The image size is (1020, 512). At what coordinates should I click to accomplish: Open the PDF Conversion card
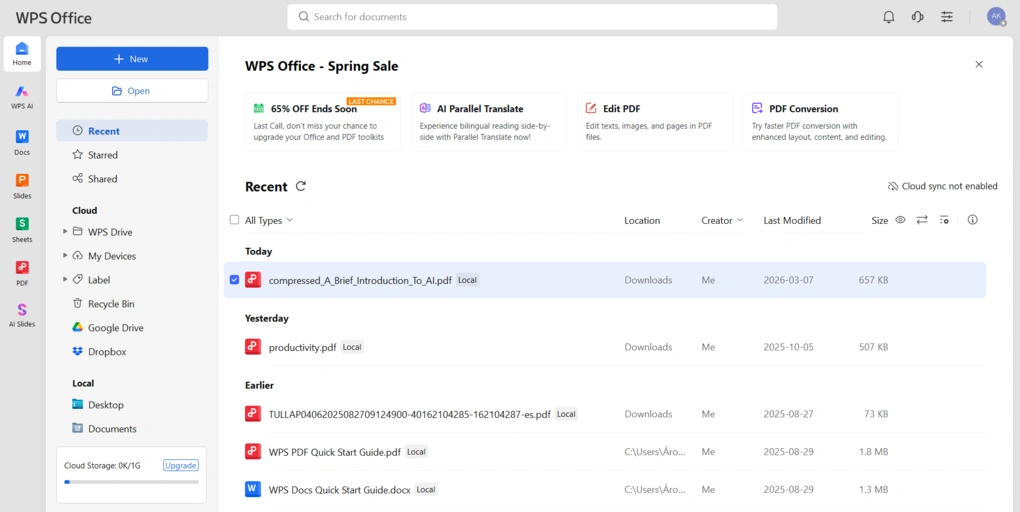click(821, 122)
